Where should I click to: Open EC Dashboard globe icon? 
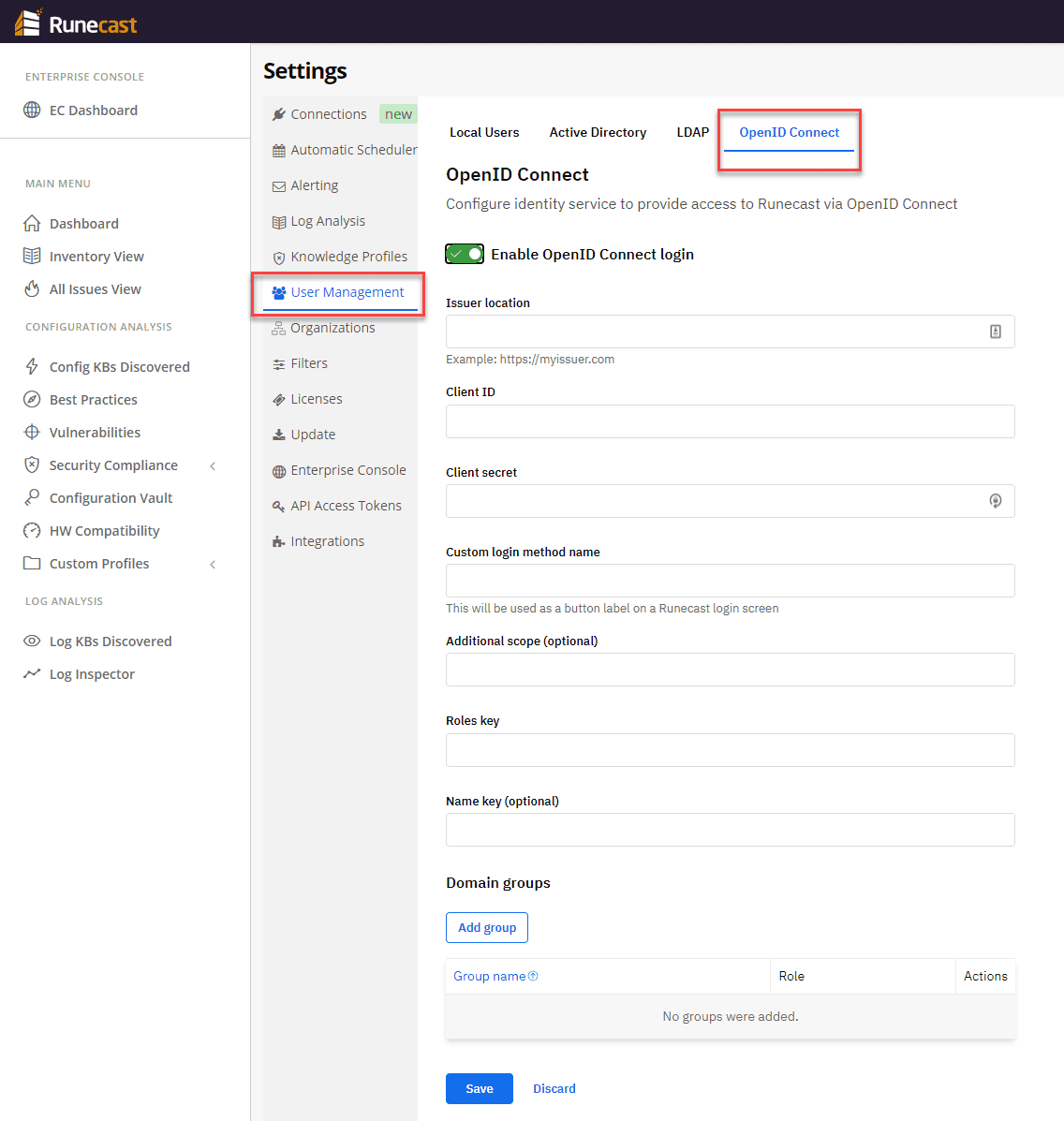coord(32,111)
